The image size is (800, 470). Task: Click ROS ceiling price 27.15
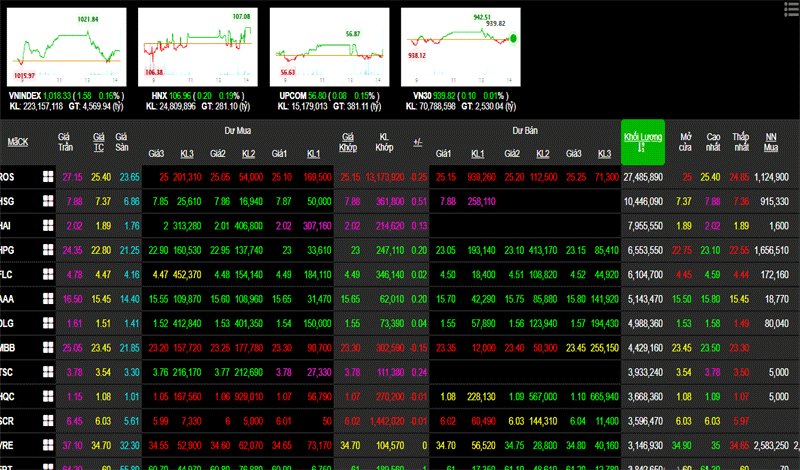(x=72, y=177)
